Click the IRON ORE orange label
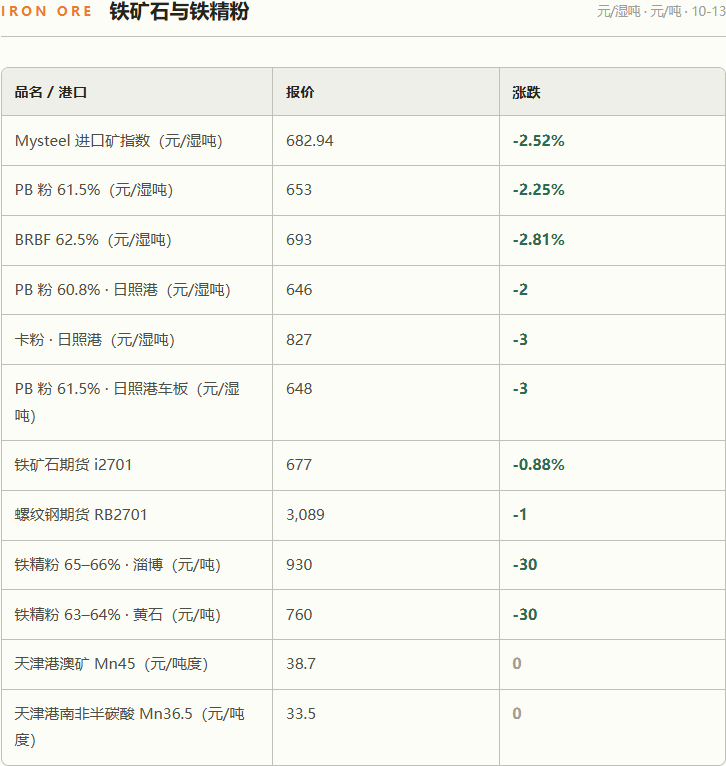 pyautogui.click(x=46, y=11)
